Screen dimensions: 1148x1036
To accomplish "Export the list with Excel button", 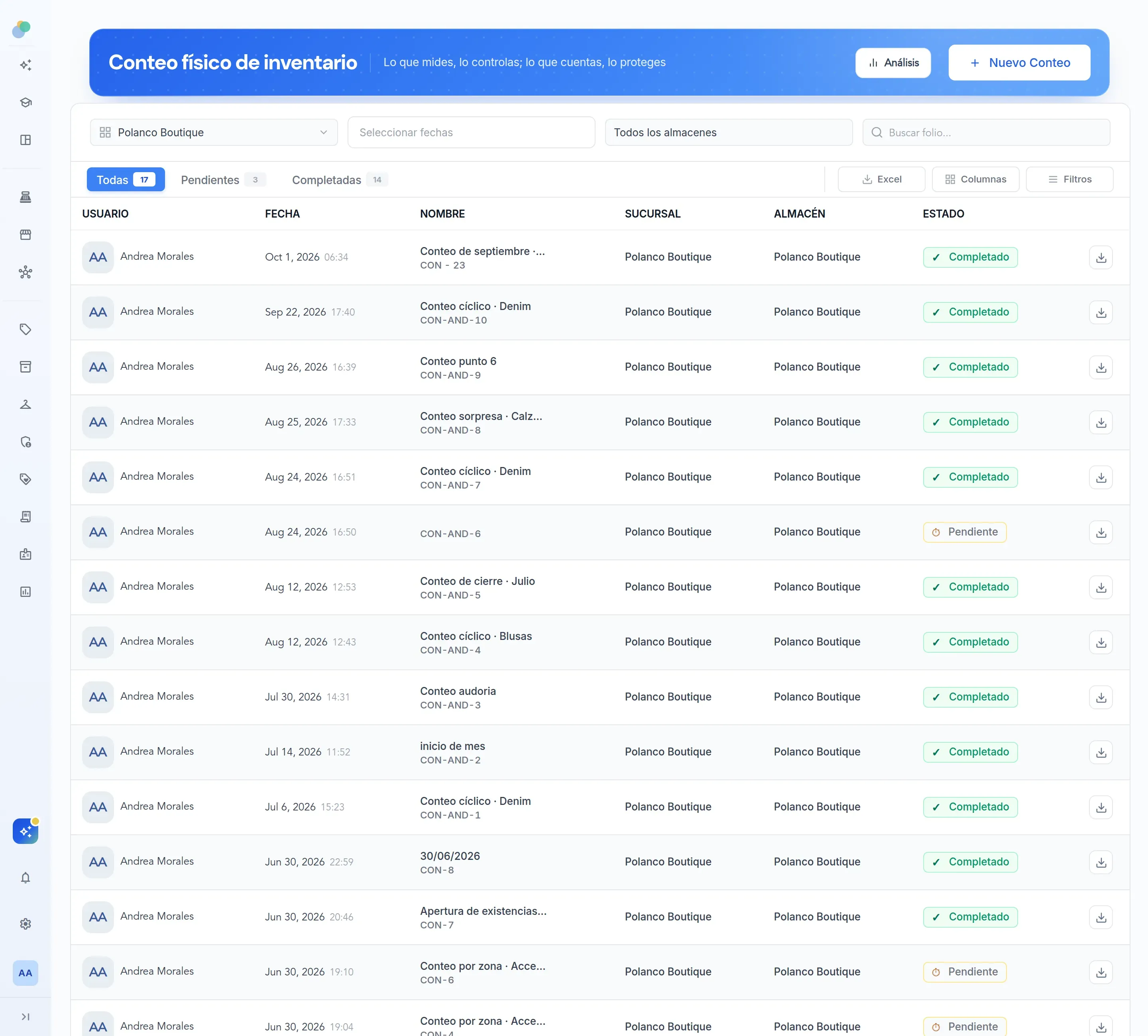I will click(x=881, y=179).
